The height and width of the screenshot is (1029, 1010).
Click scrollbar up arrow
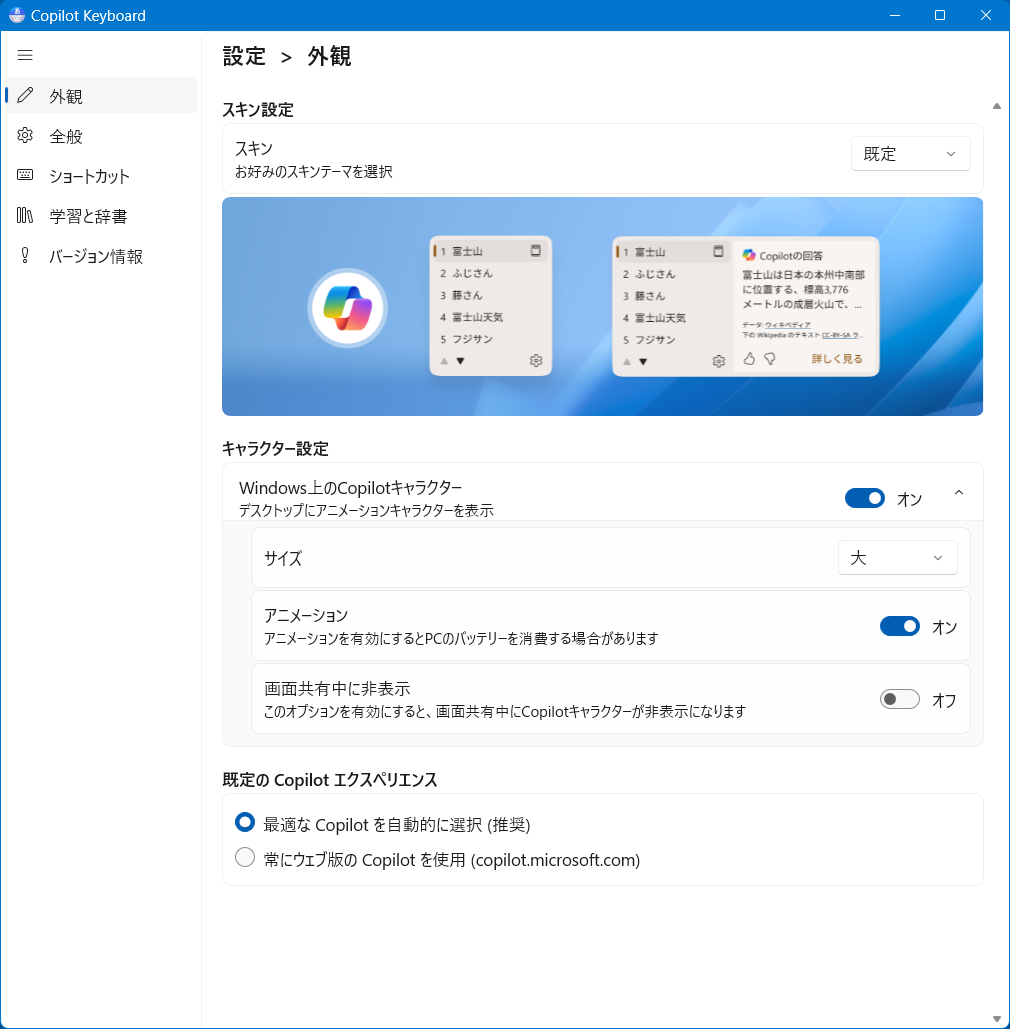[997, 106]
